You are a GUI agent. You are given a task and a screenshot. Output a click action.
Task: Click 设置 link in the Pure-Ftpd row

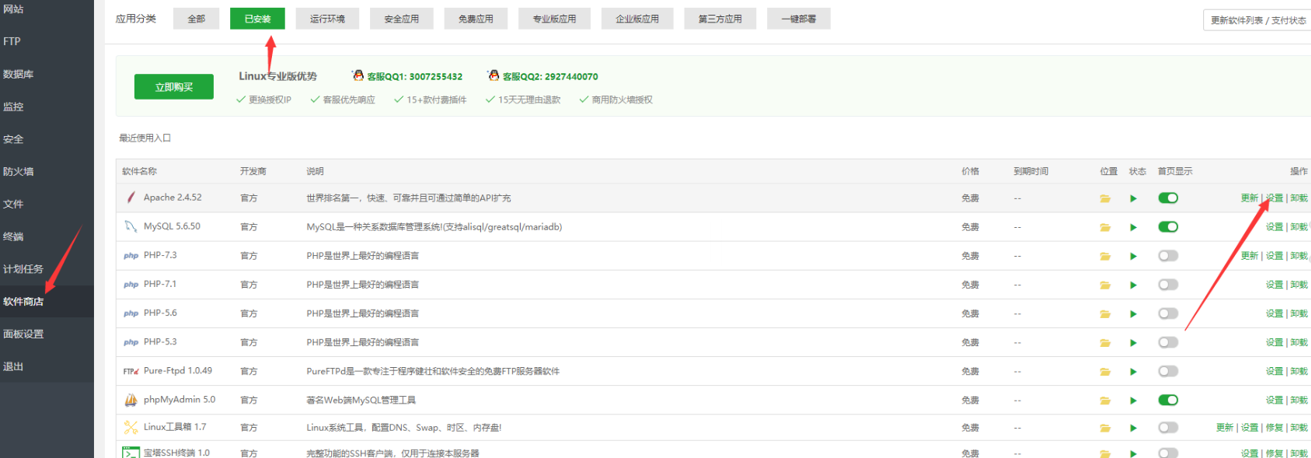(x=1274, y=371)
